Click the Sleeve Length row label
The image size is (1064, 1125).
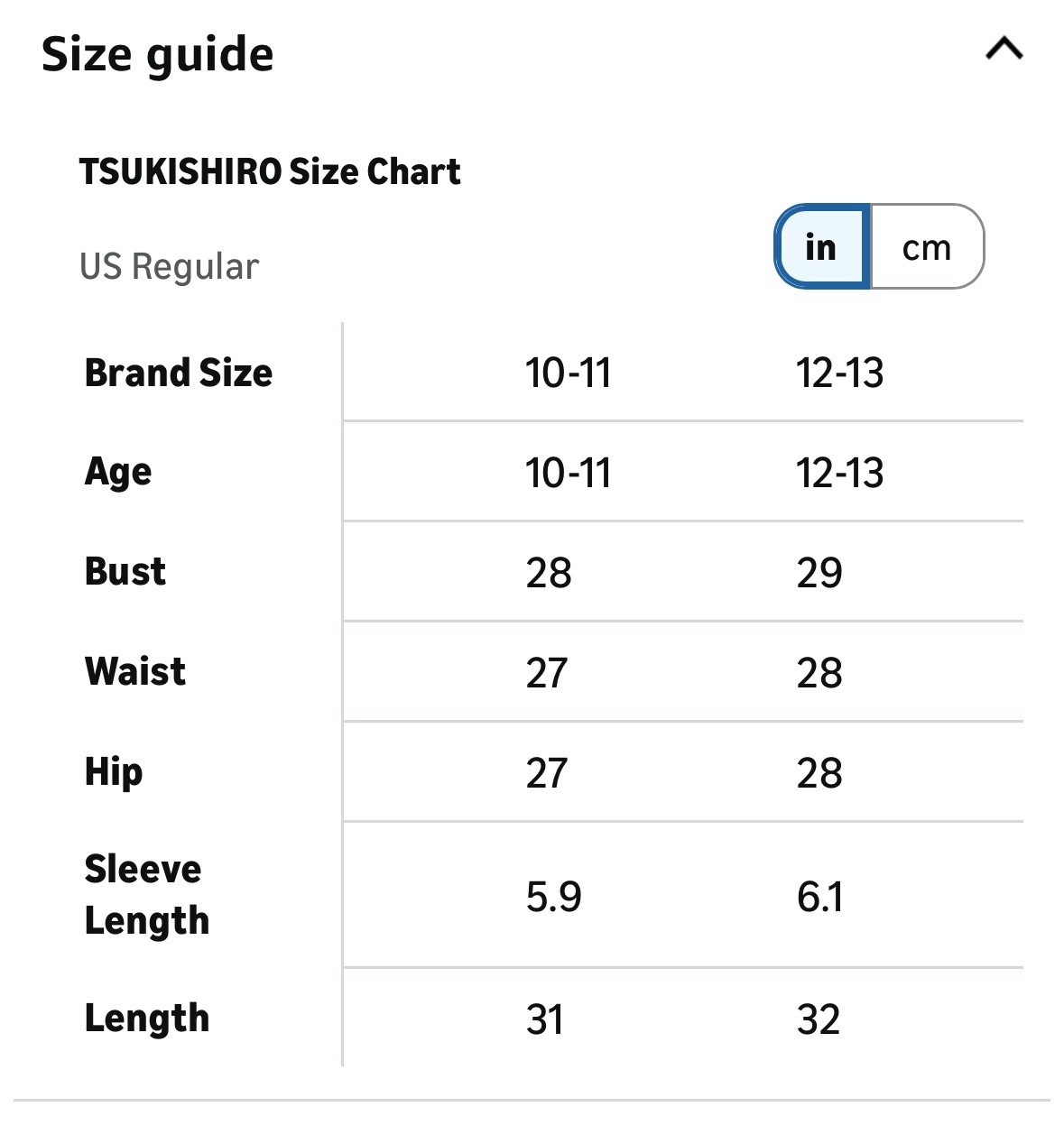tap(147, 895)
